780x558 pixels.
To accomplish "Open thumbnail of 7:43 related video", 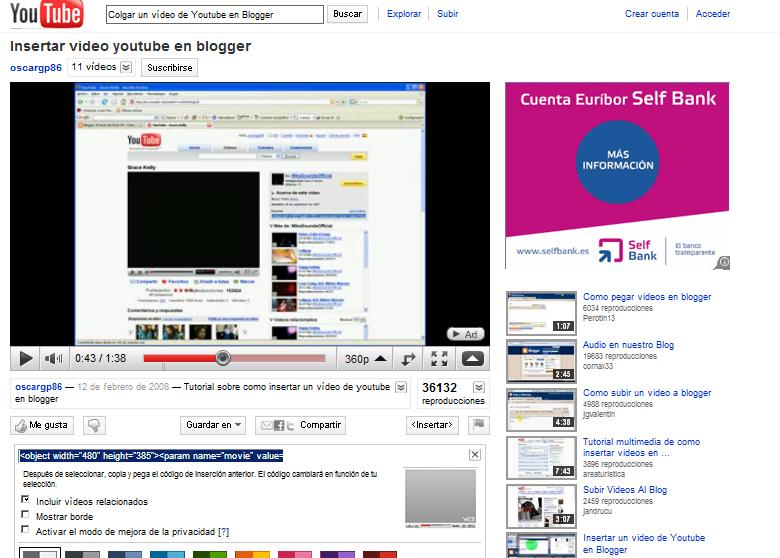I will (541, 458).
